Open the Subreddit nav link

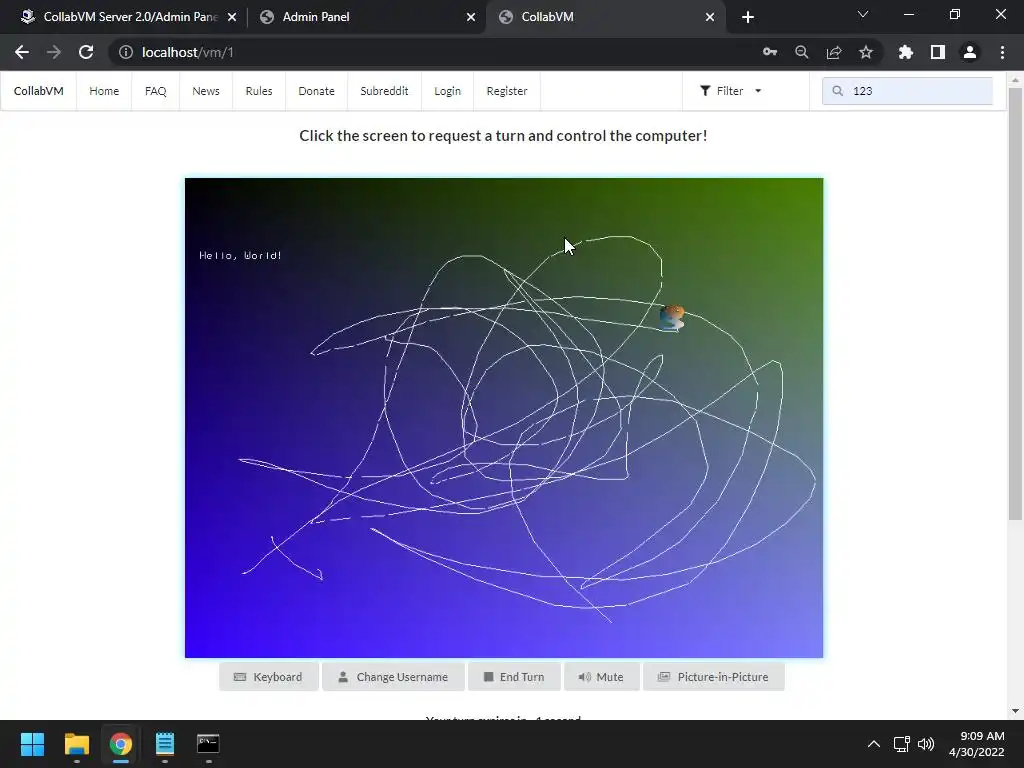[x=384, y=91]
